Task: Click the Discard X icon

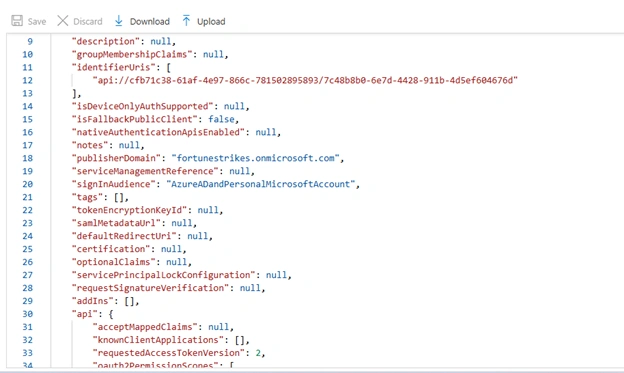Action: 62,21
